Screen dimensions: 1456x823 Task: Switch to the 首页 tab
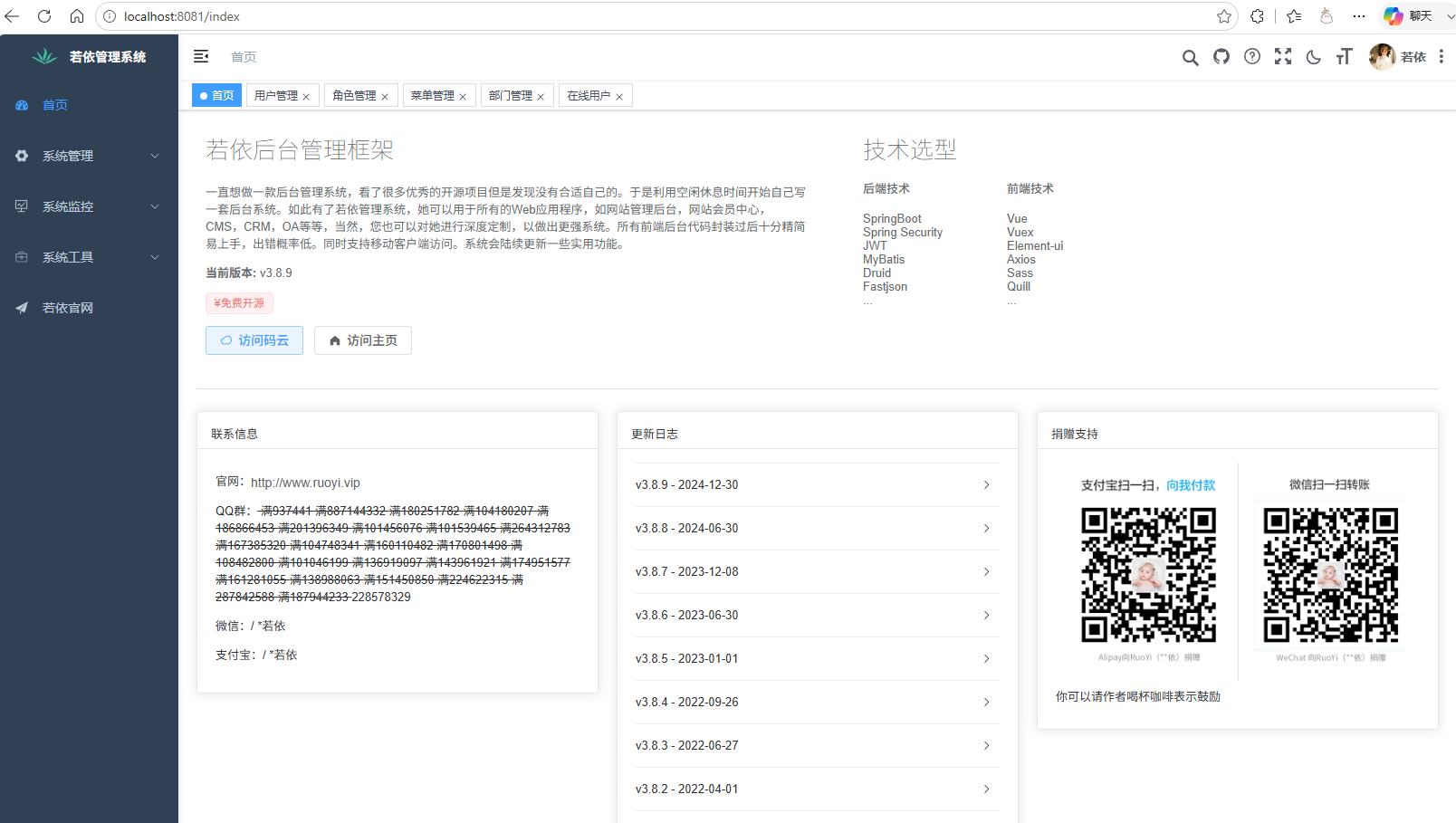(x=216, y=95)
